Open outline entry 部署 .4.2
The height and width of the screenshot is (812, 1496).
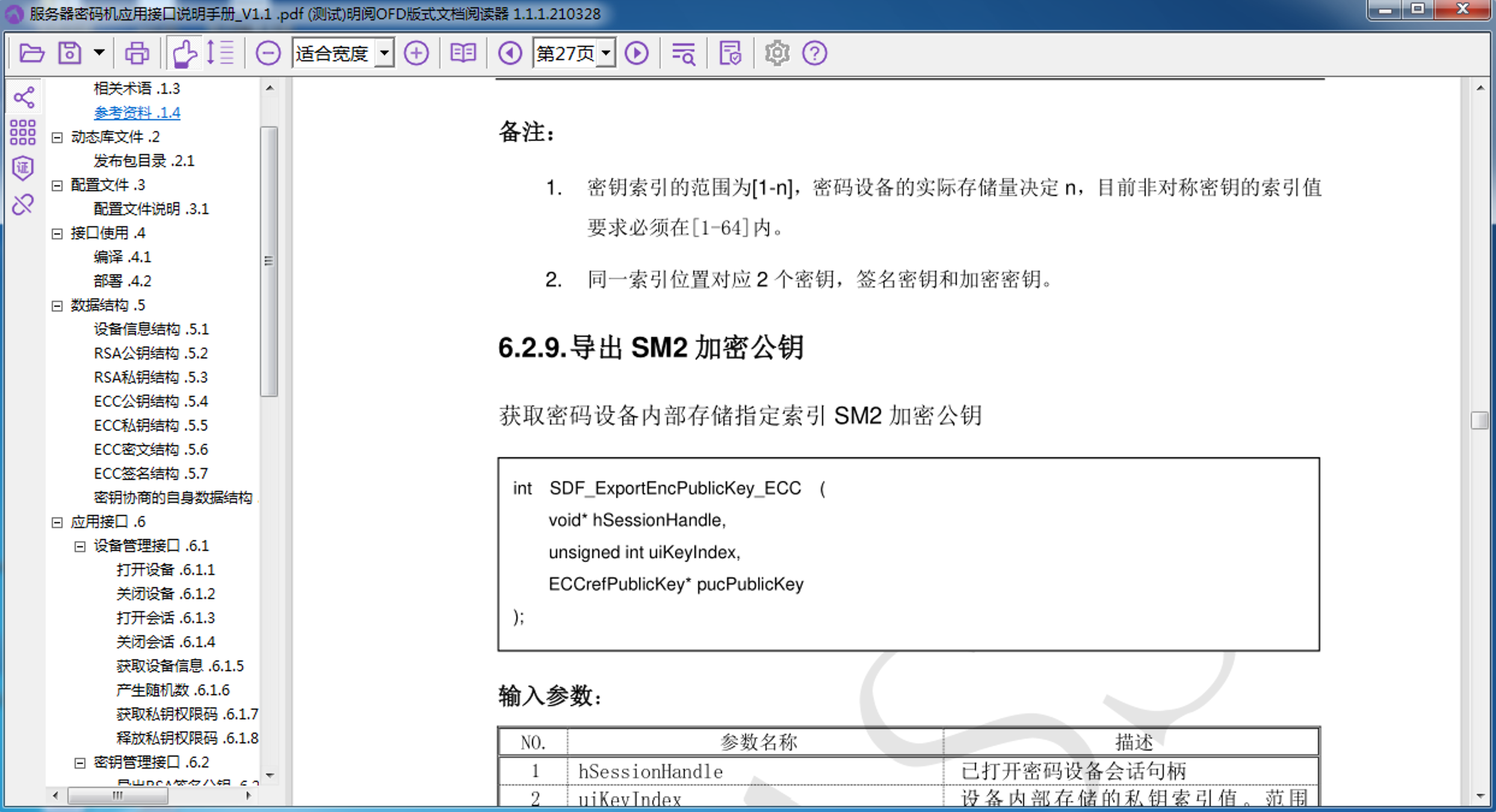(122, 281)
